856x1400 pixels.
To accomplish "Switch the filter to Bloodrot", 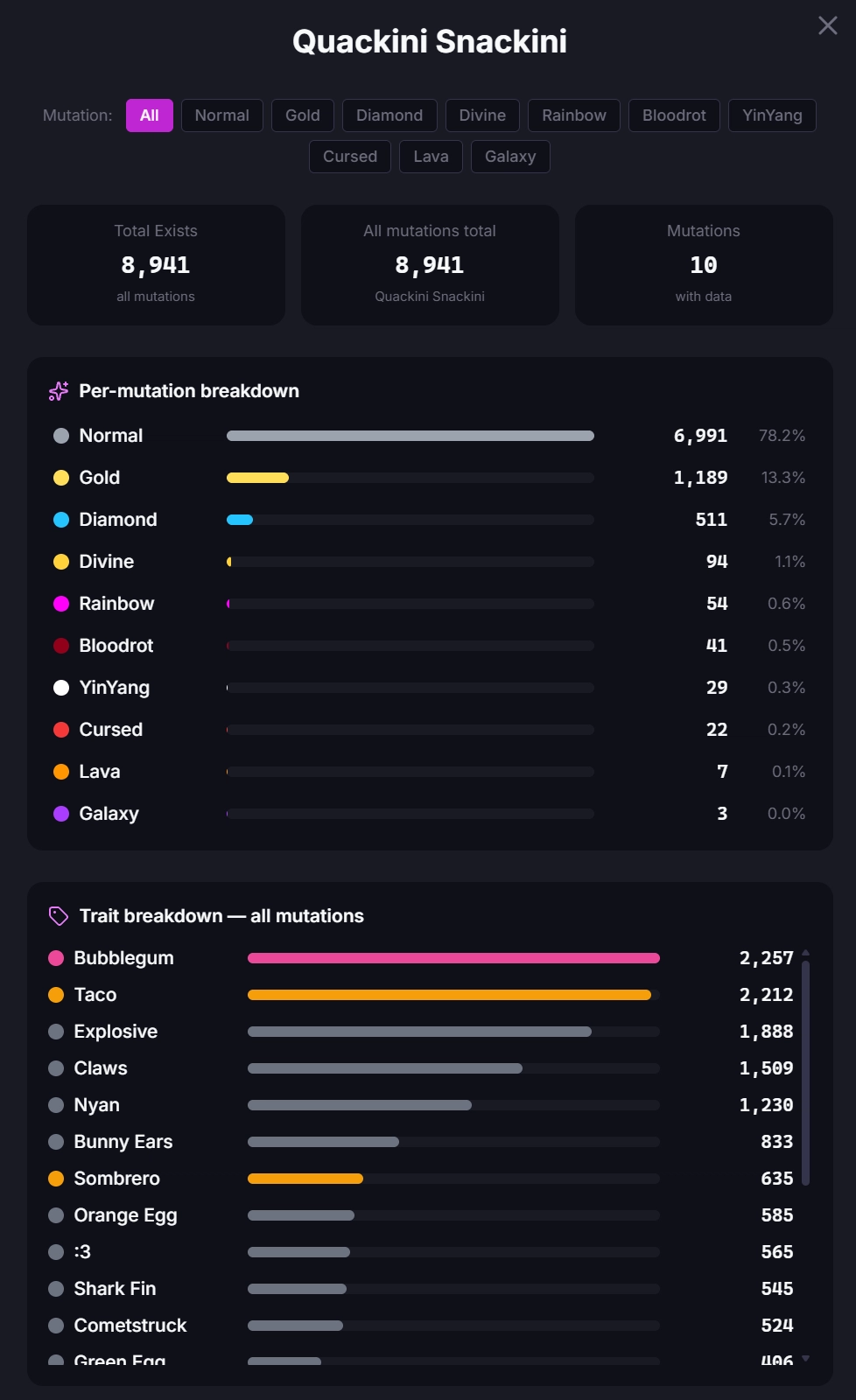I will tap(674, 115).
